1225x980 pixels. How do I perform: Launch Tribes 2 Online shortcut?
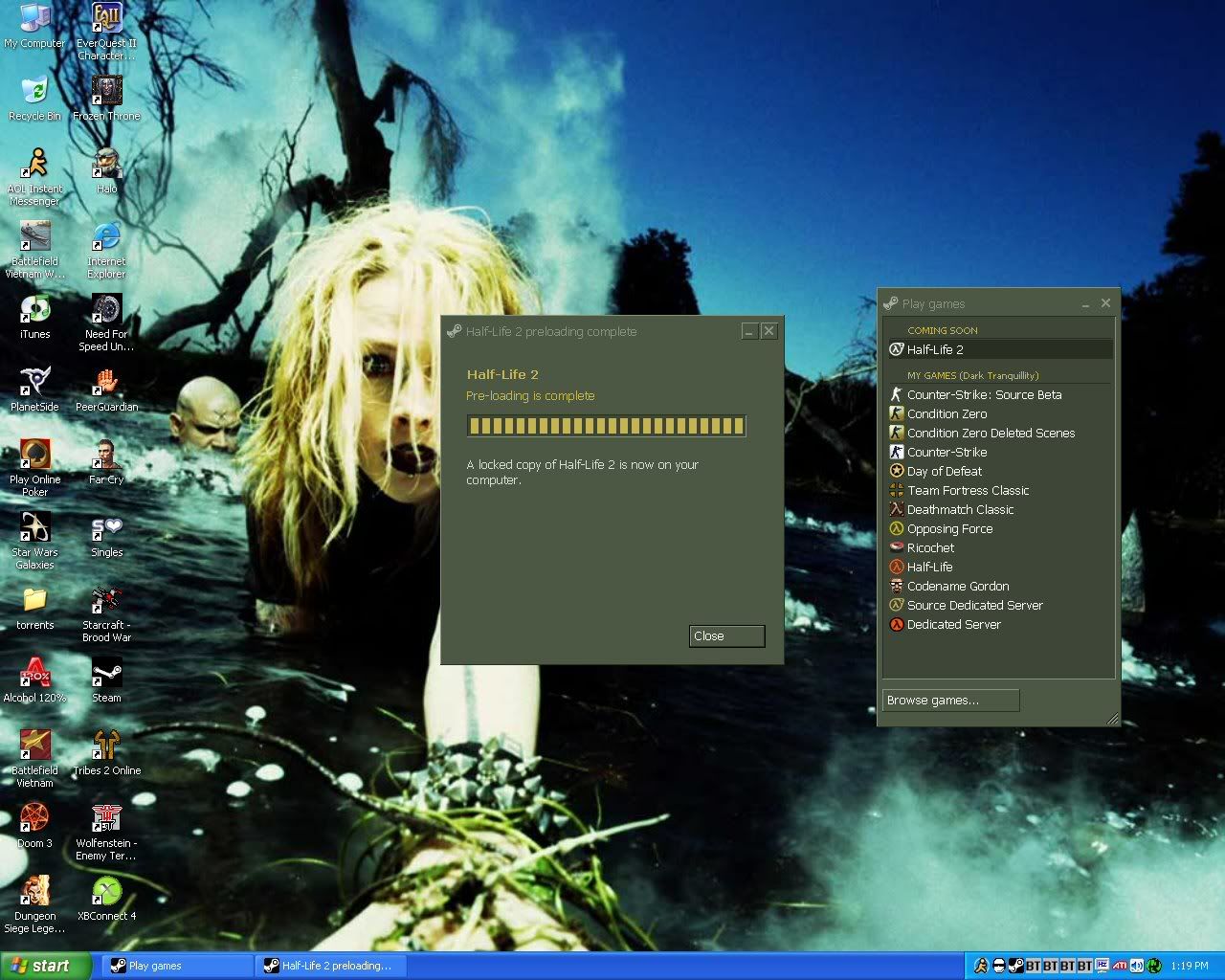tap(106, 753)
